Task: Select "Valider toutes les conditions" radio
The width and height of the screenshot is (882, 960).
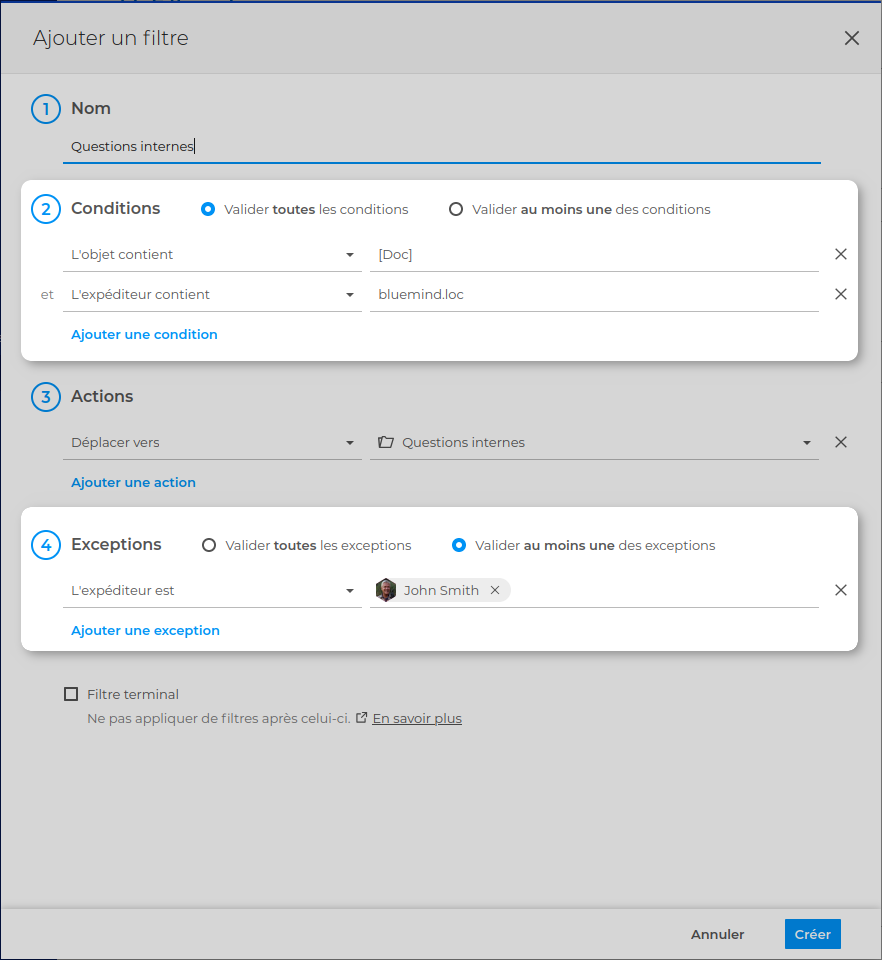Action: (208, 209)
